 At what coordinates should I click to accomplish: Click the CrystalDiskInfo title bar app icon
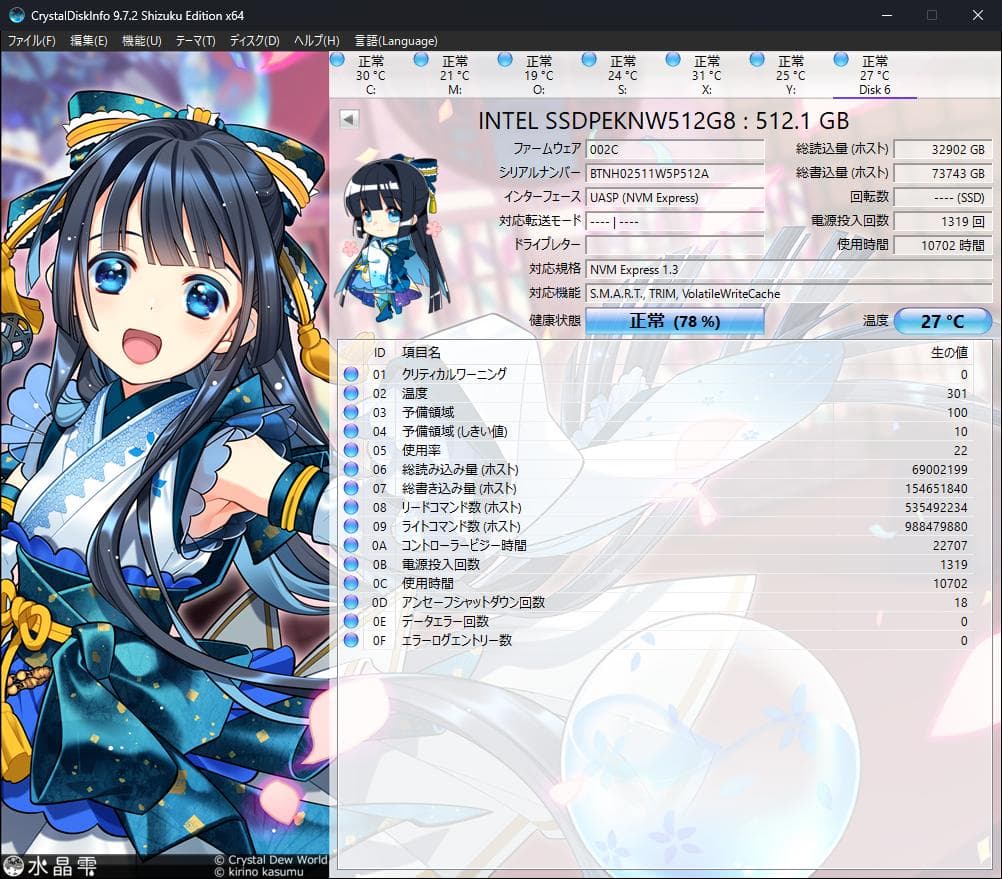pyautogui.click(x=17, y=15)
